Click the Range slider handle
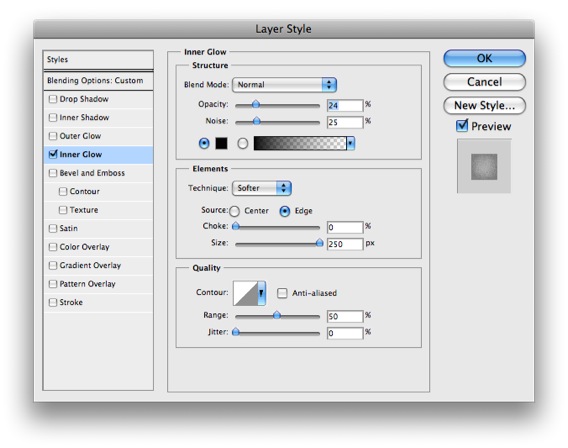568x448 pixels. point(277,315)
